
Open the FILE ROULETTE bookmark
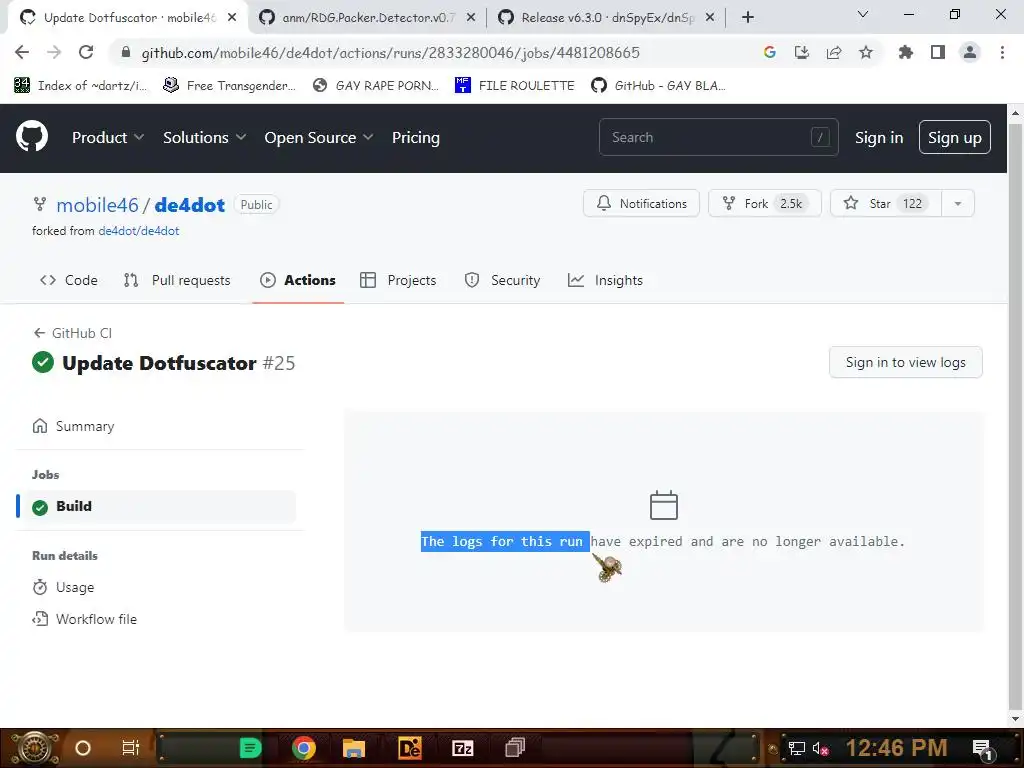pyautogui.click(x=515, y=86)
